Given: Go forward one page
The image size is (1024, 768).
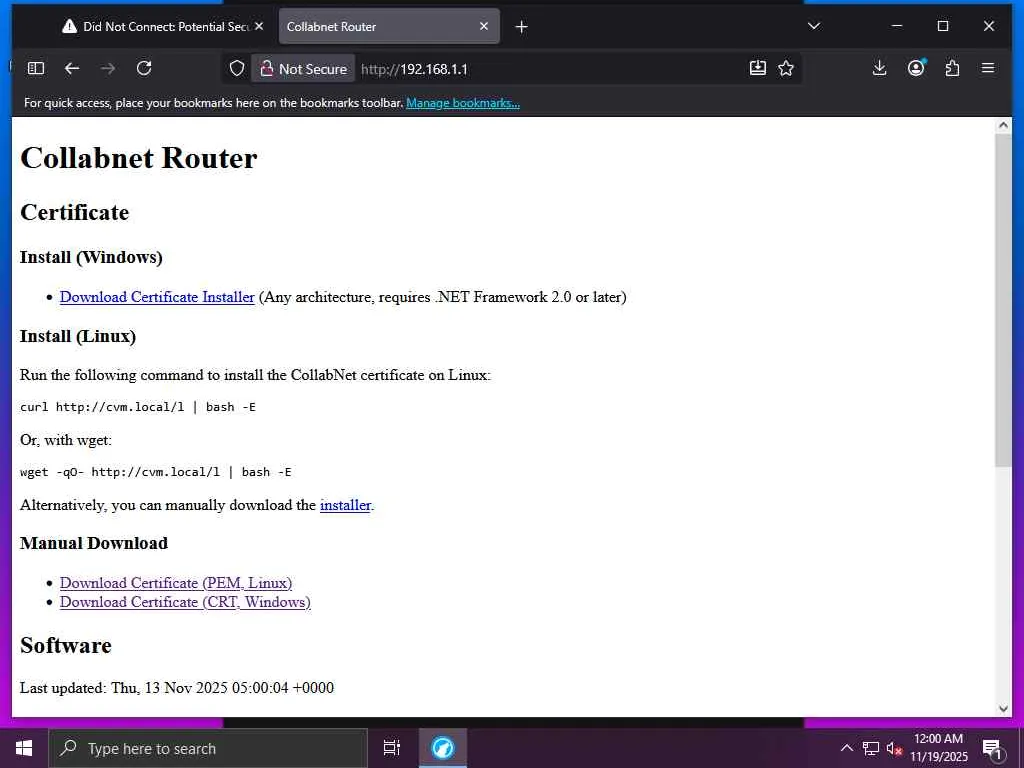Looking at the screenshot, I should coord(108,69).
